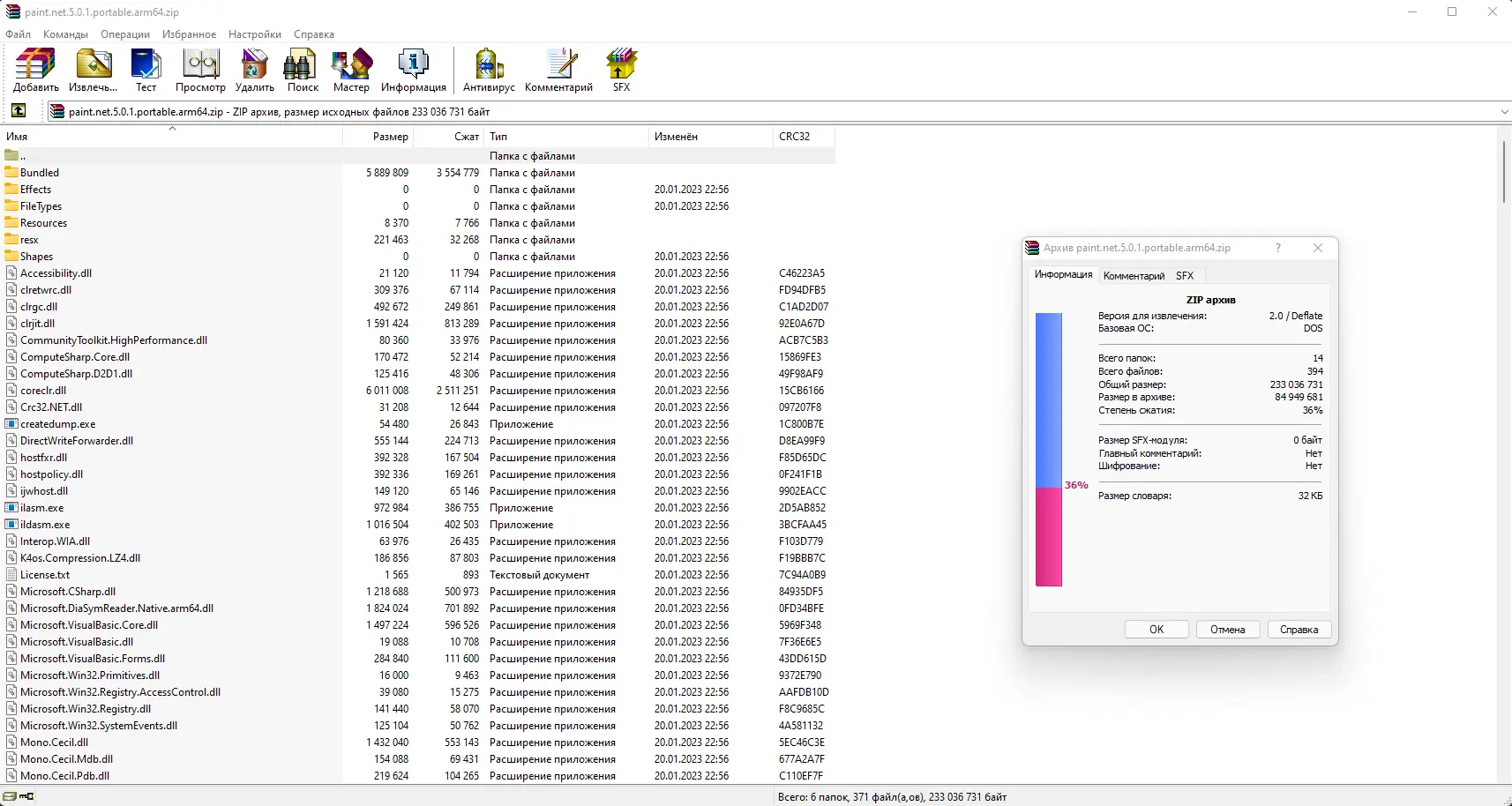
Task: Confirm the dialog with OK
Action: (x=1156, y=630)
